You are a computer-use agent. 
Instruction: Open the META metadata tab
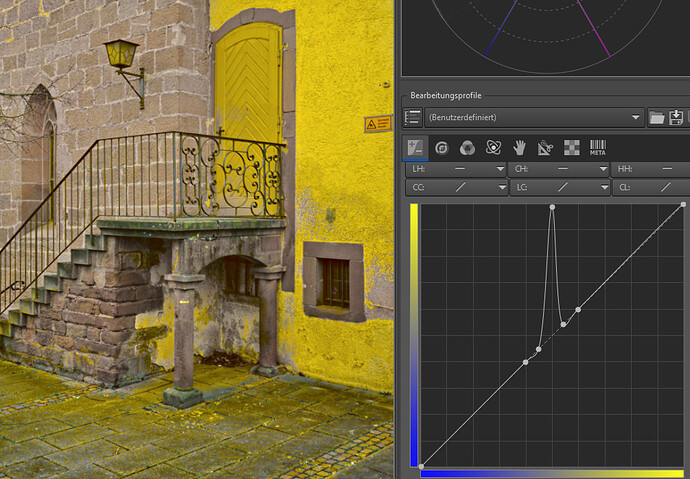tap(598, 148)
